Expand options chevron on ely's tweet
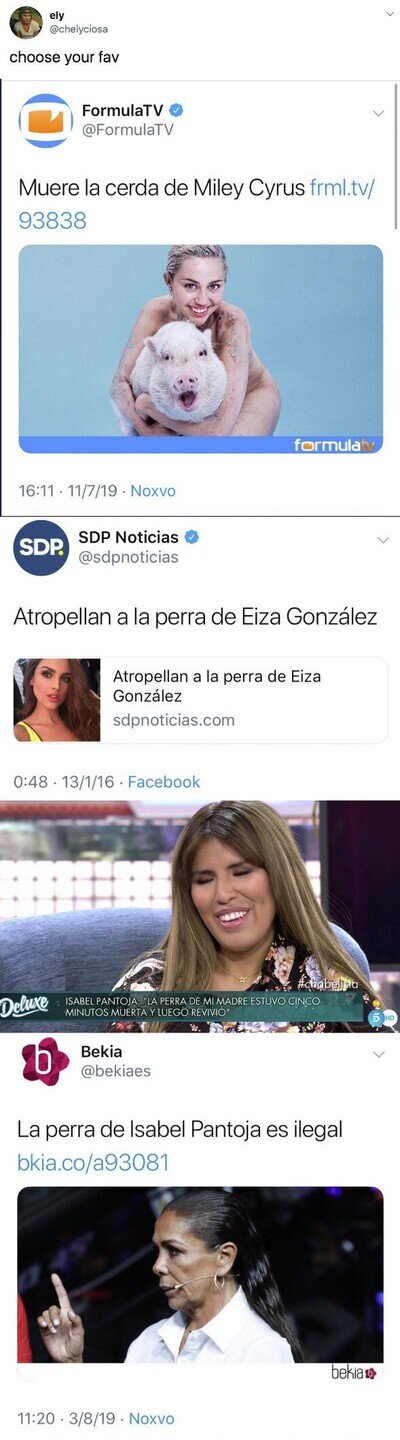This screenshot has height=1440, width=400. [x=389, y=15]
